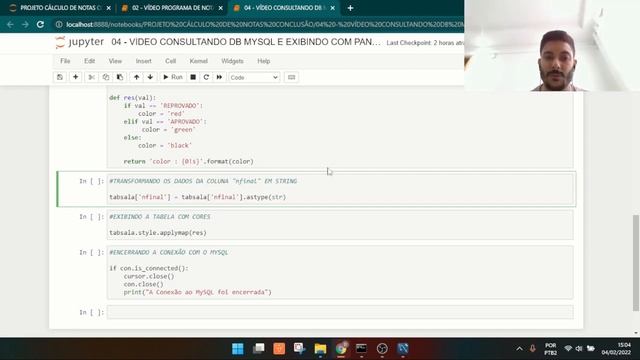Image resolution: width=640 pixels, height=360 pixels.
Task: Open Task View on the taskbar
Action: 258,349
